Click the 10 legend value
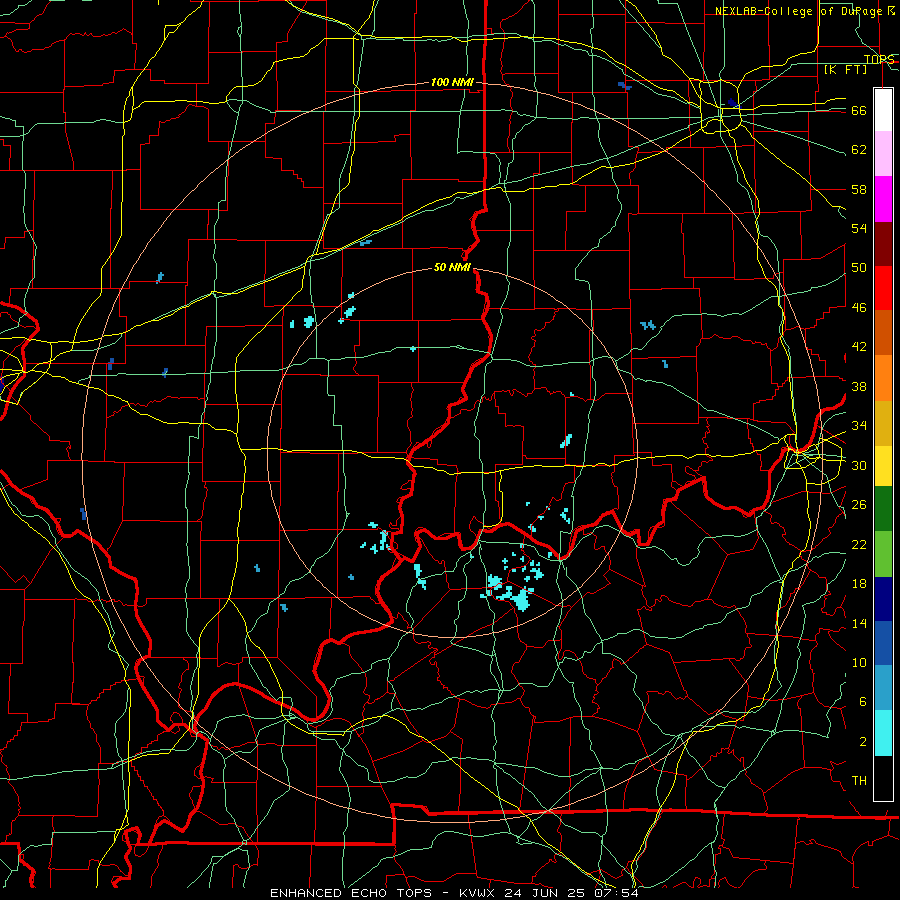 859,663
